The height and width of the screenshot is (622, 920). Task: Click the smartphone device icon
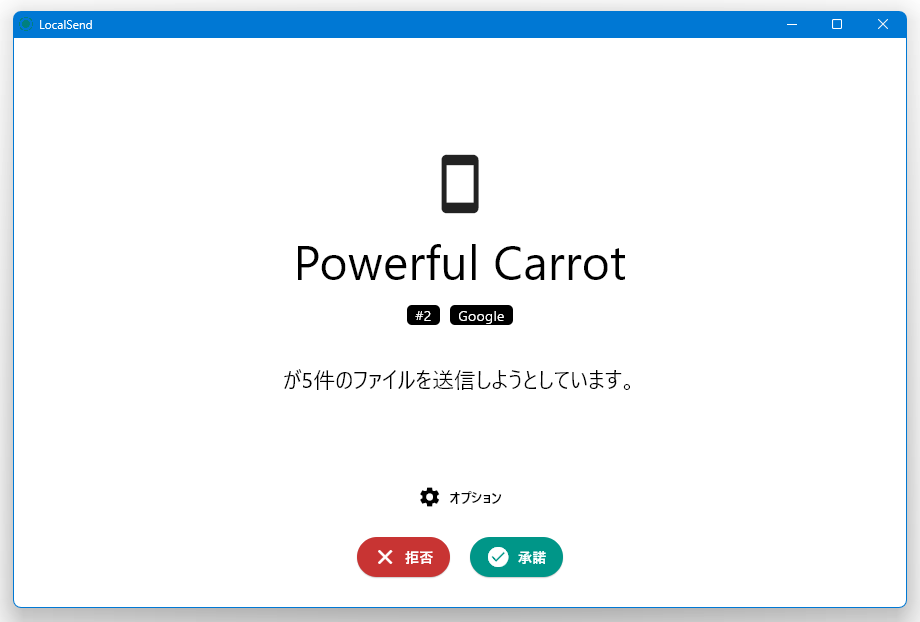pyautogui.click(x=460, y=184)
